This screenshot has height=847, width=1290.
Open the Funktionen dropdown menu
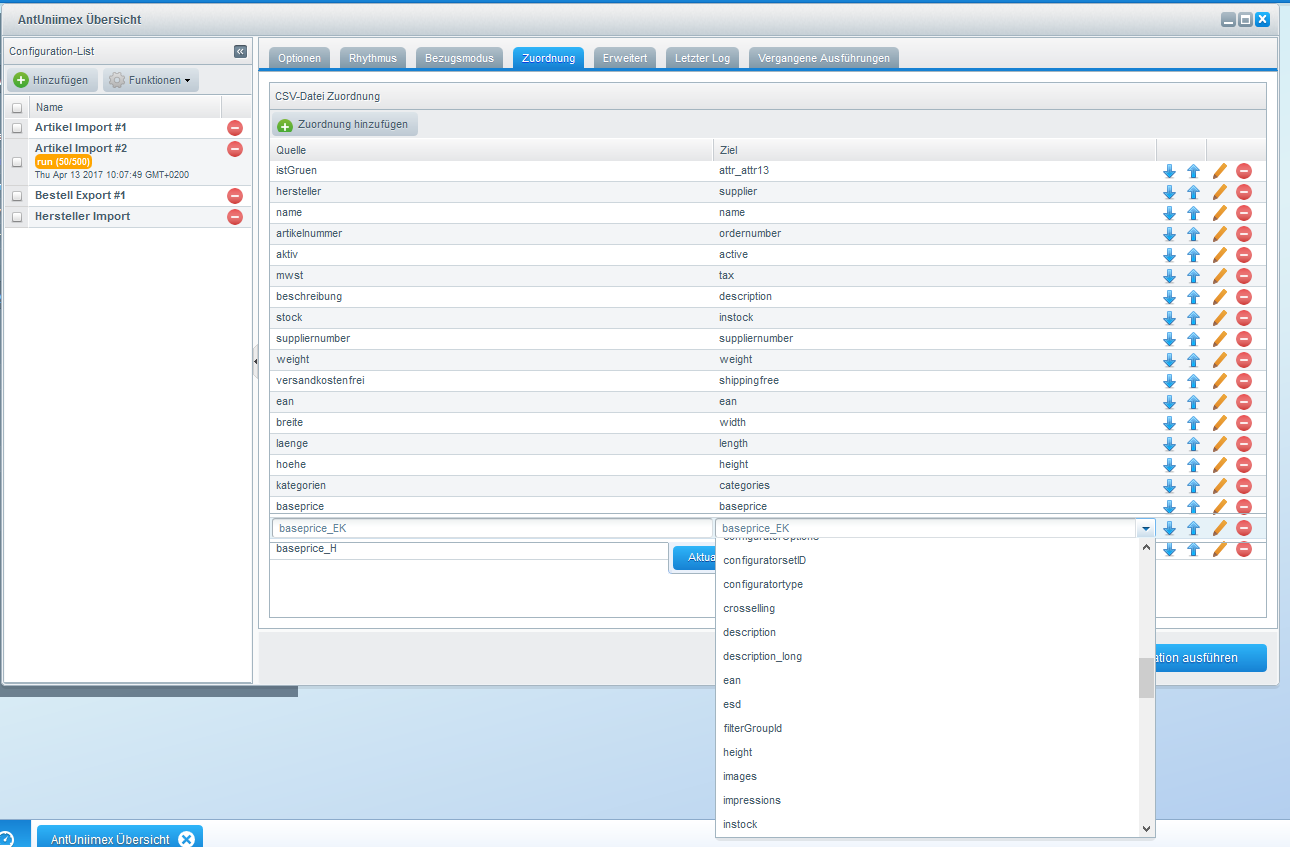152,80
